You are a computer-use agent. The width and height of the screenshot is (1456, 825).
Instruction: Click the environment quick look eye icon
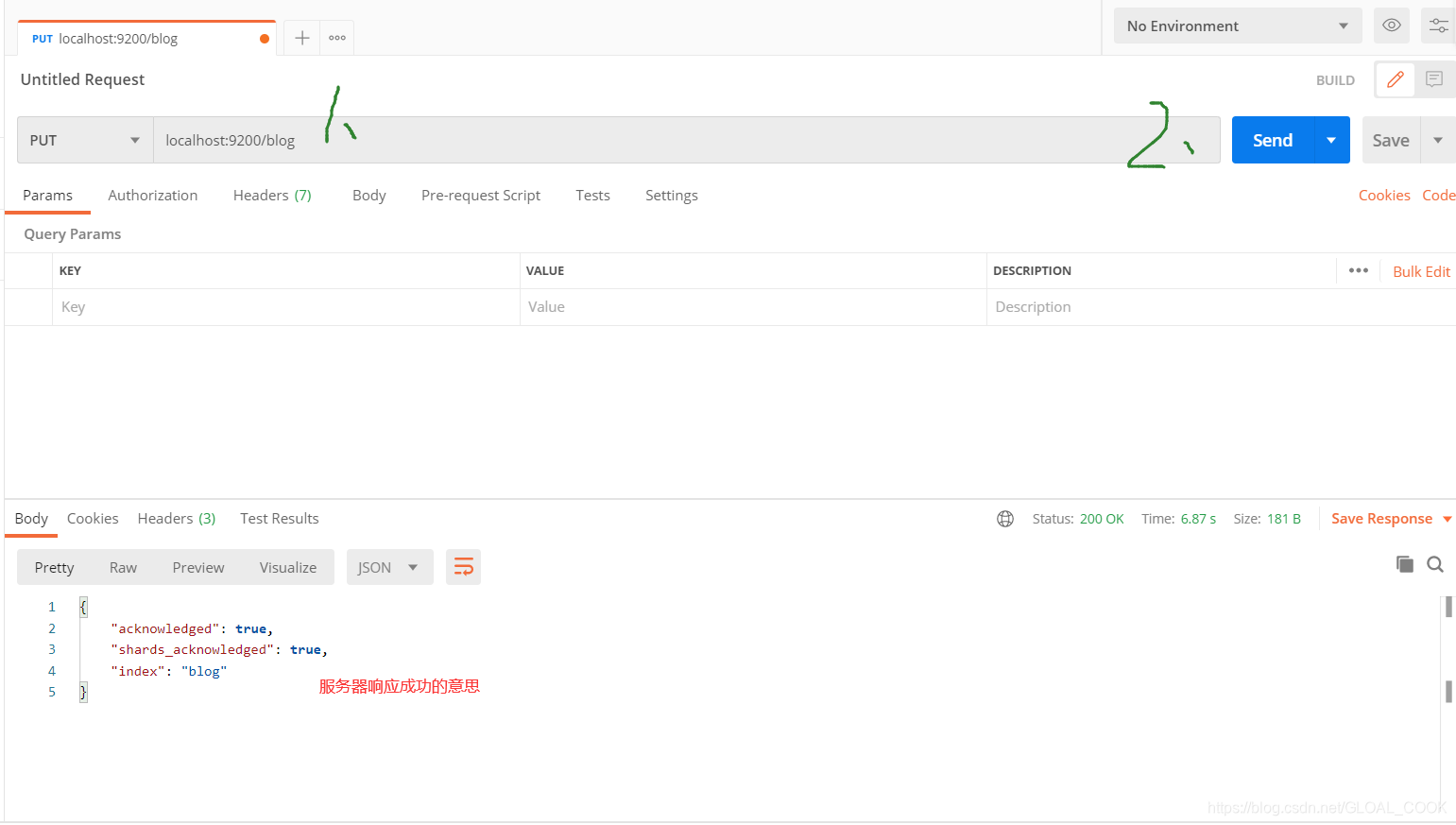1391,26
